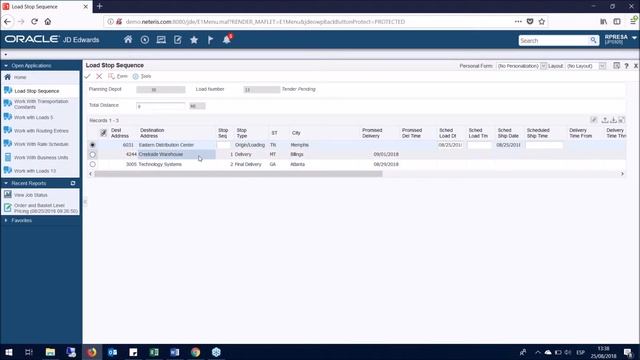Expand the small arrow below Oracle logo
Viewport: 640px width, 360px height.
(x=5, y=54)
